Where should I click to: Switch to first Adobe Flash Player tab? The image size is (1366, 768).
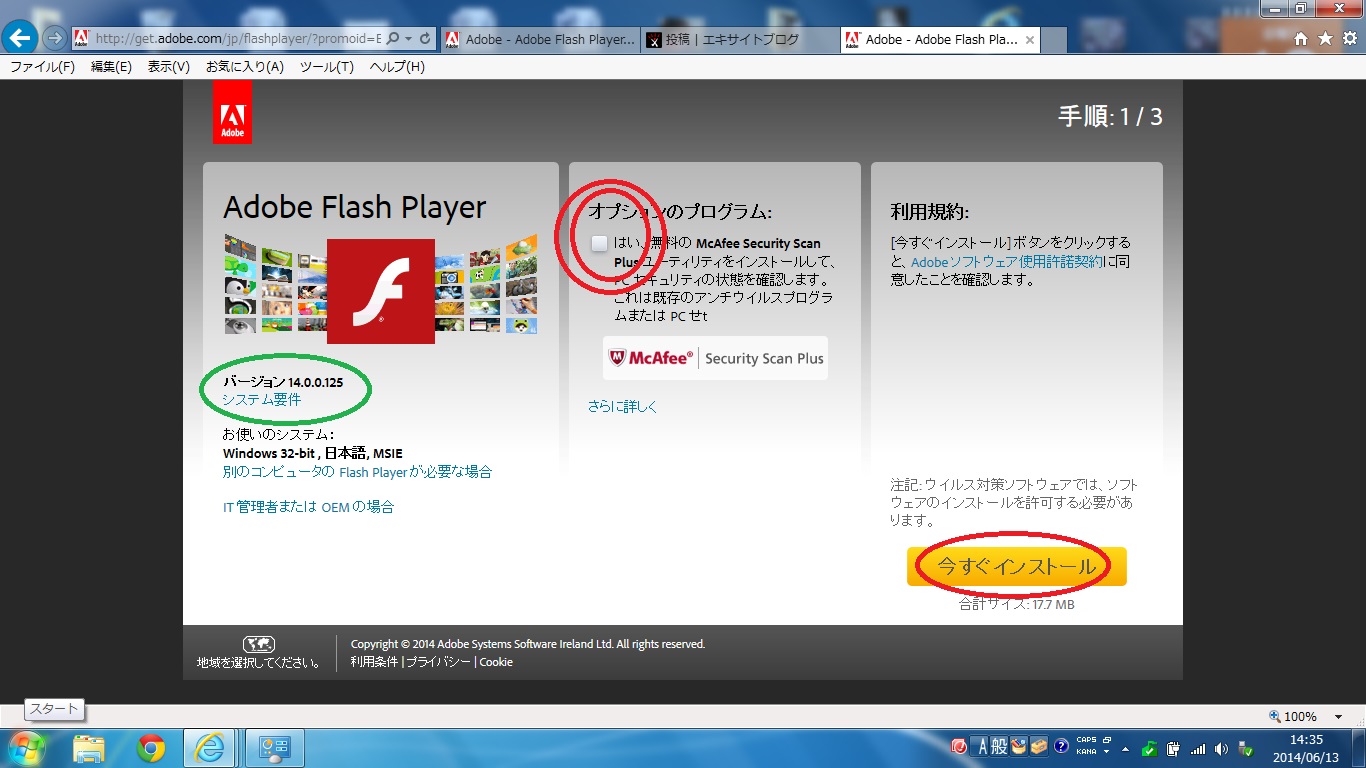pyautogui.click(x=539, y=39)
